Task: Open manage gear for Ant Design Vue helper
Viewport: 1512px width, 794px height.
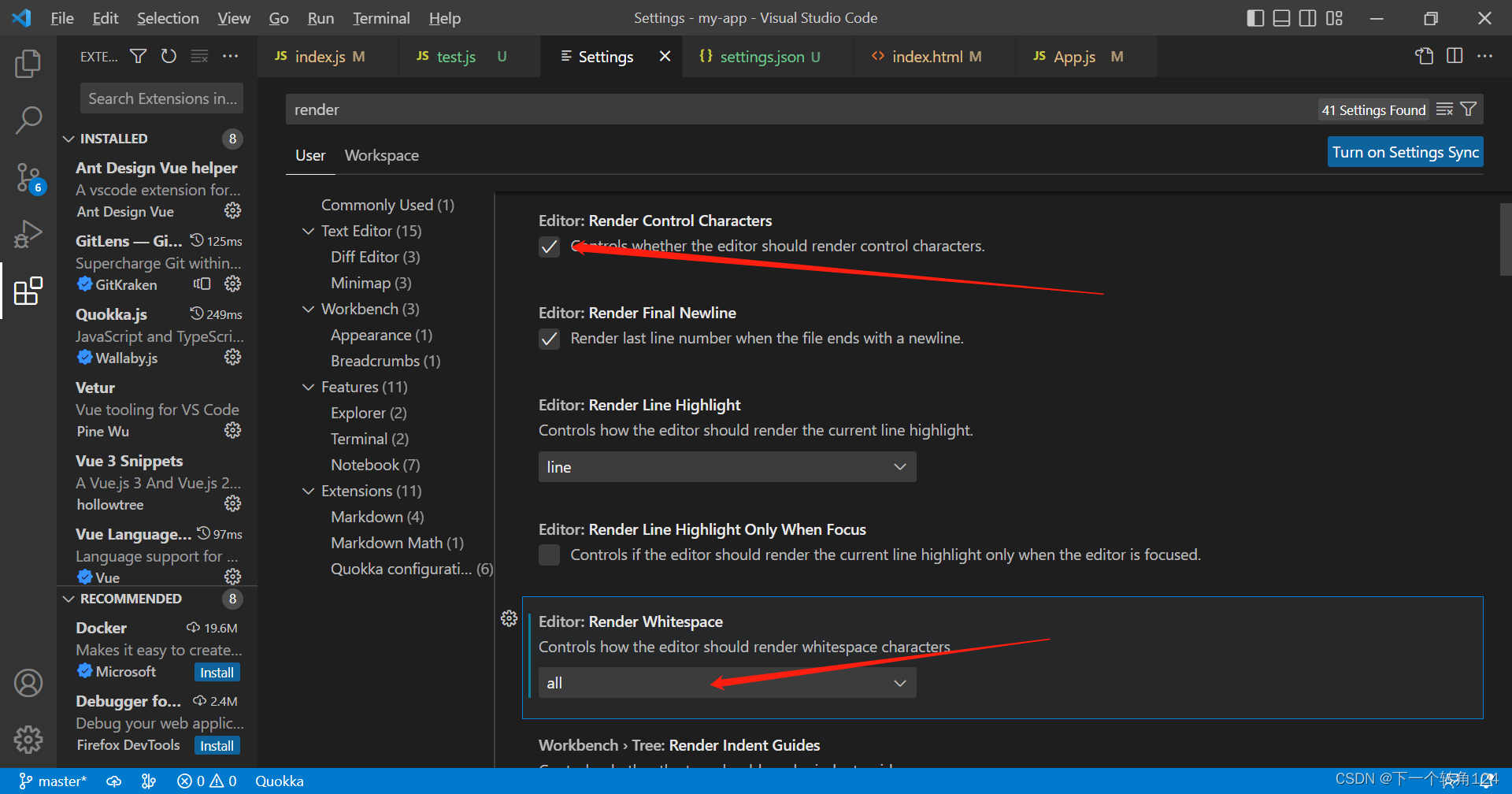Action: (x=232, y=210)
